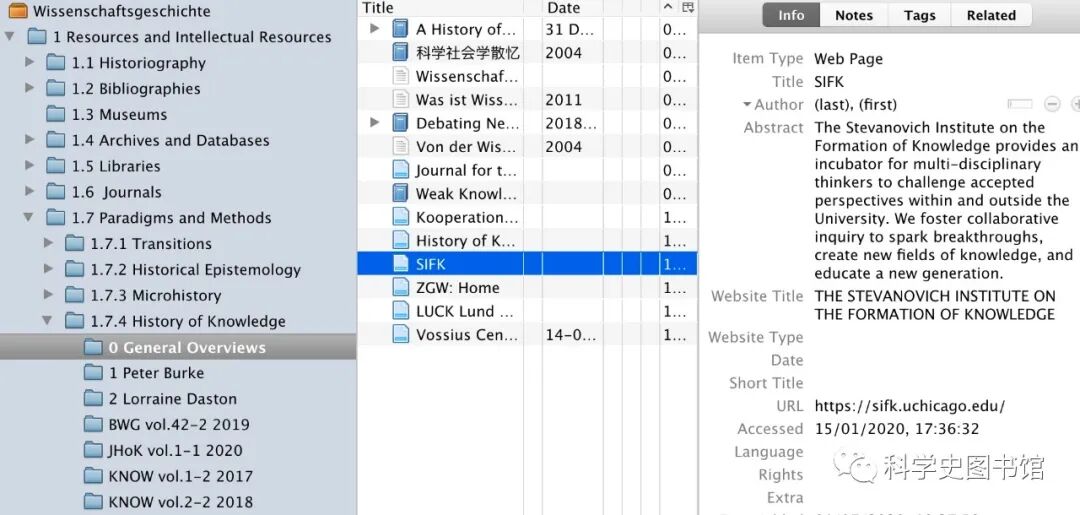Click the 2011 date of Was ist Wiss…
Screen dimensions: 1080x515
click(563, 99)
